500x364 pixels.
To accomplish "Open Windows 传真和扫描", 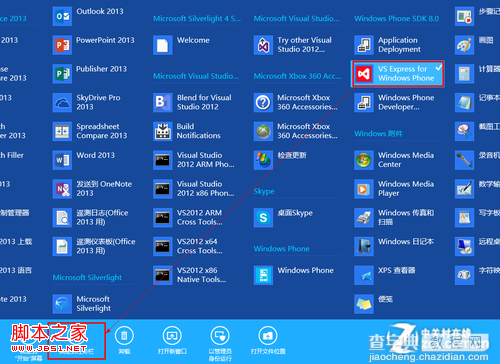I will pos(394,217).
